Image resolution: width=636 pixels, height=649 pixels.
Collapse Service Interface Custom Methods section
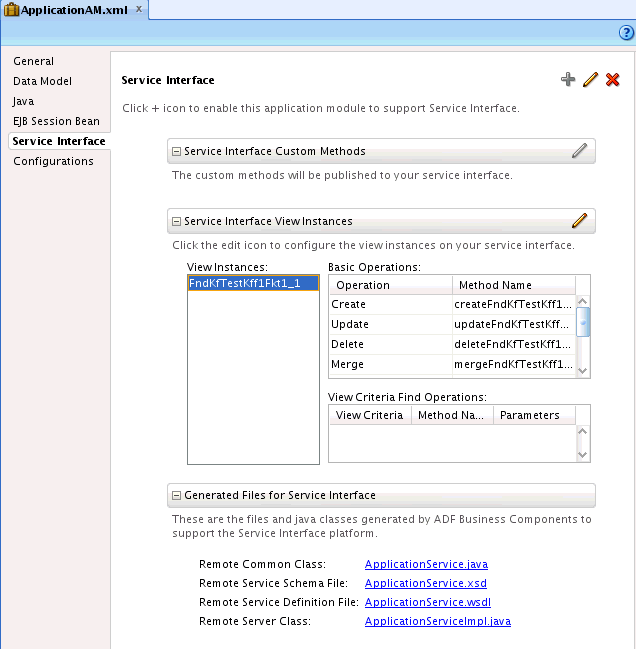(x=176, y=151)
